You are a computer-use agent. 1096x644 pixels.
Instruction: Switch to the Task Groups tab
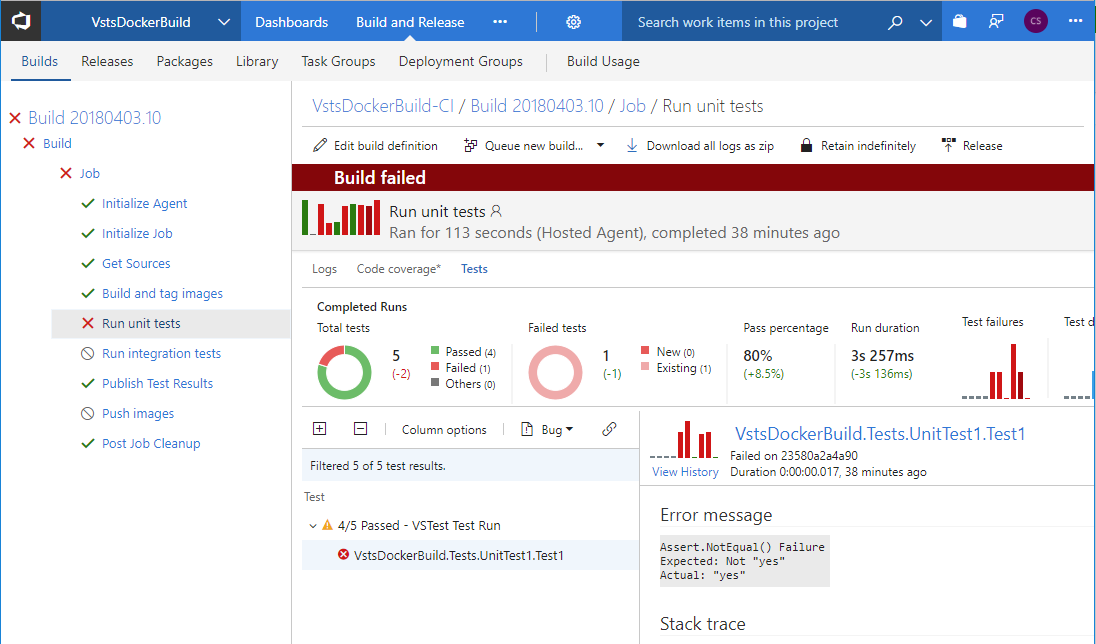pos(338,62)
